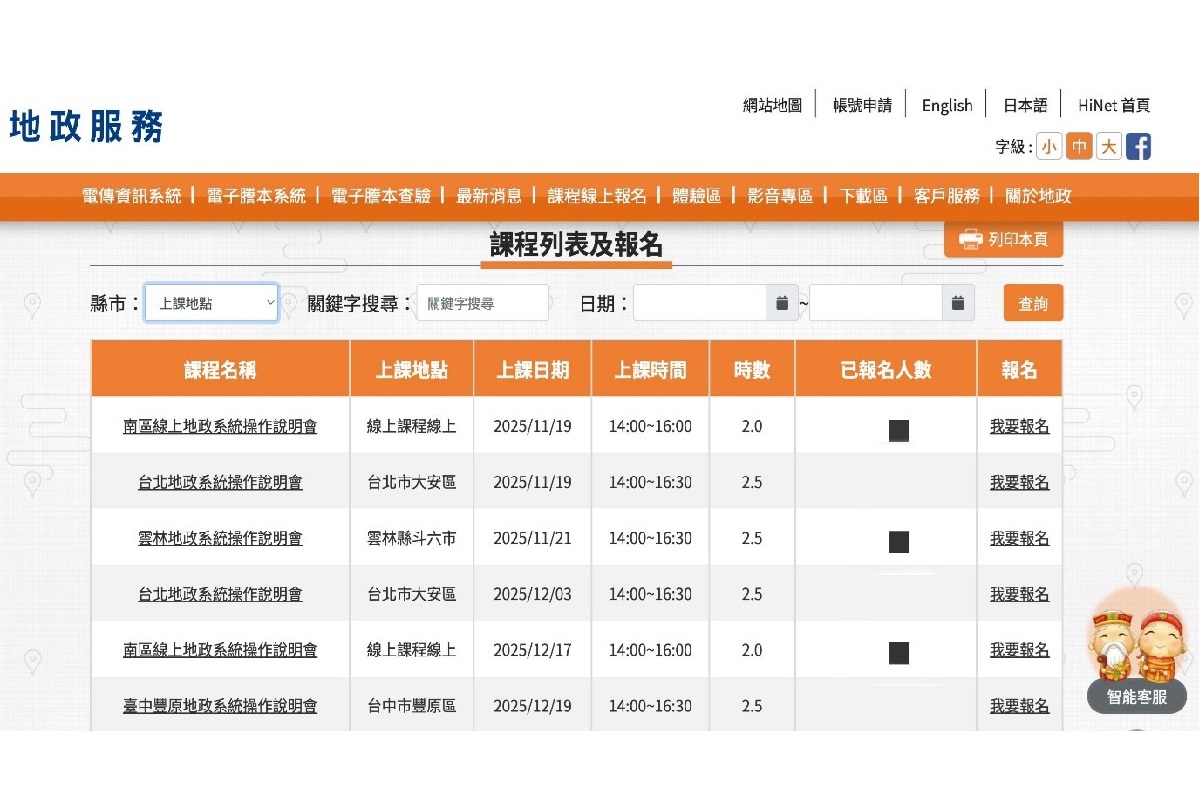Click the start date calendar icon

782,303
